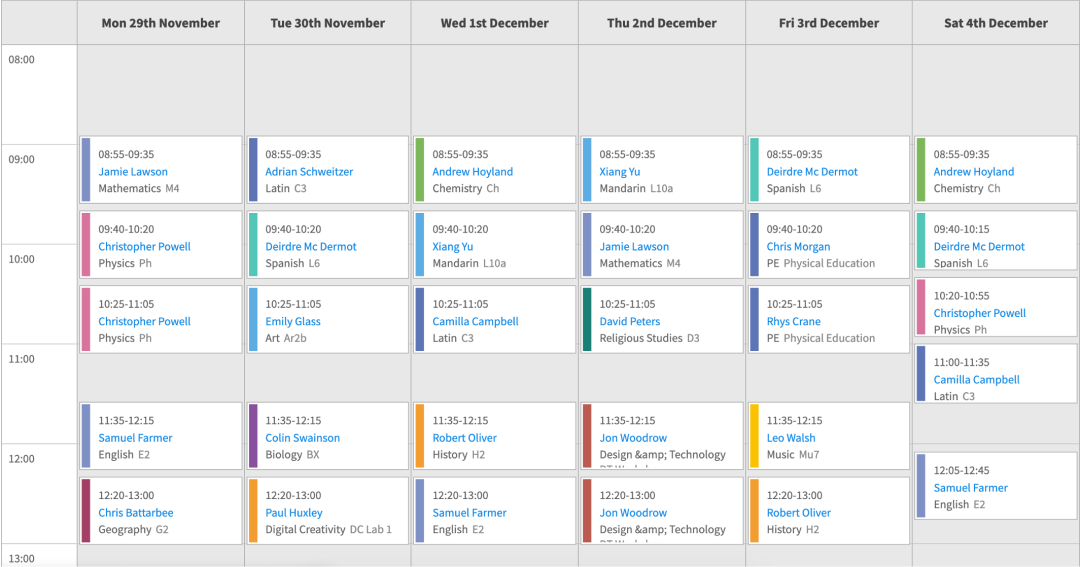1080x567 pixels.
Task: Open Saturday 12:05 Samuel Farmer English card
Action: click(x=971, y=488)
